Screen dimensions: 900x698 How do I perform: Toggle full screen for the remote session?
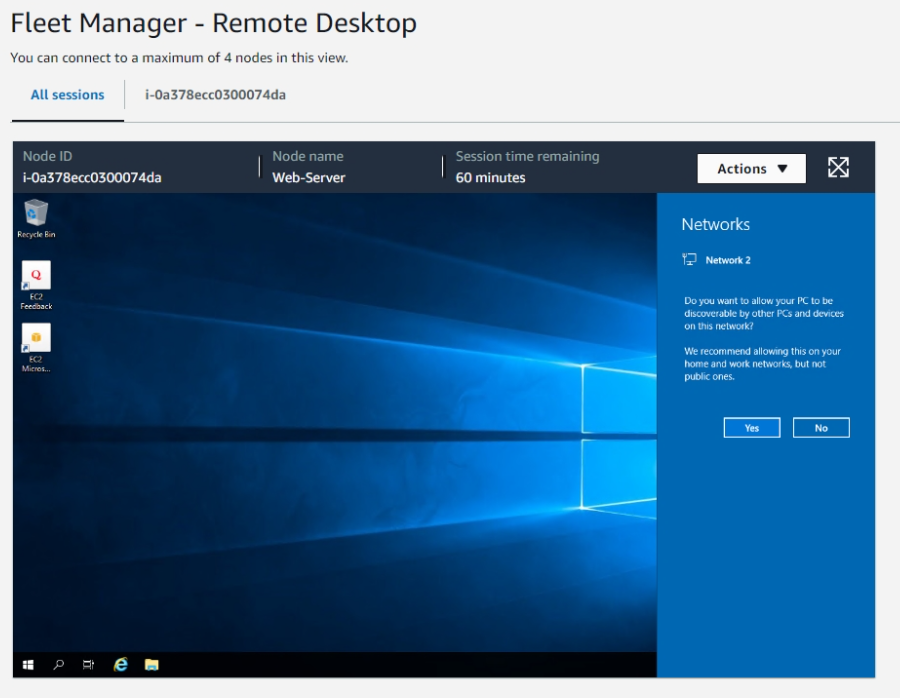pyautogui.click(x=838, y=168)
